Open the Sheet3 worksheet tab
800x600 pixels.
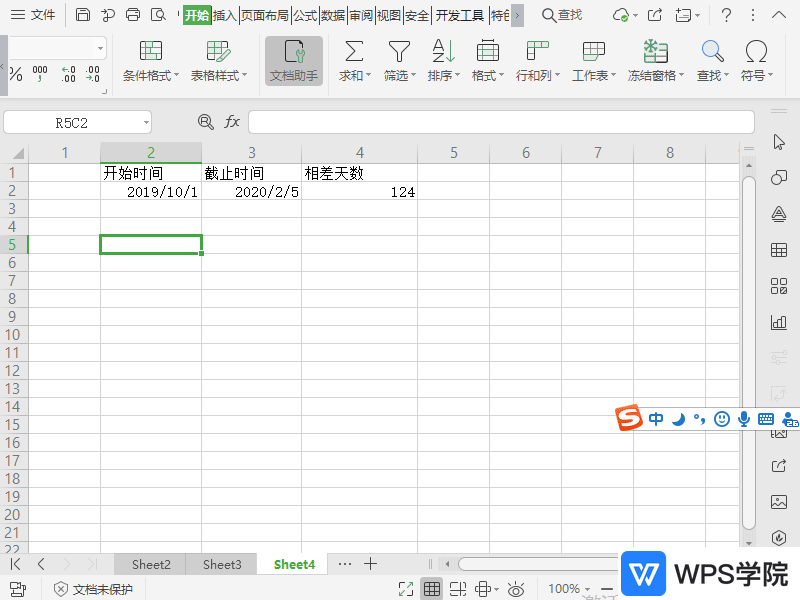222,564
